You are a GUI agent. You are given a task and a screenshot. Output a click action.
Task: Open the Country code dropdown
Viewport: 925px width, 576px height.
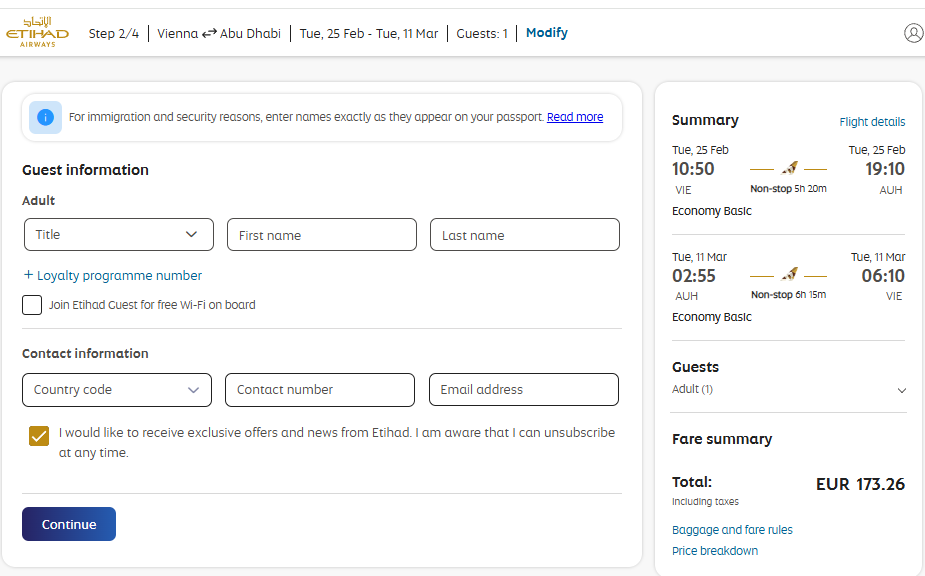pyautogui.click(x=117, y=390)
